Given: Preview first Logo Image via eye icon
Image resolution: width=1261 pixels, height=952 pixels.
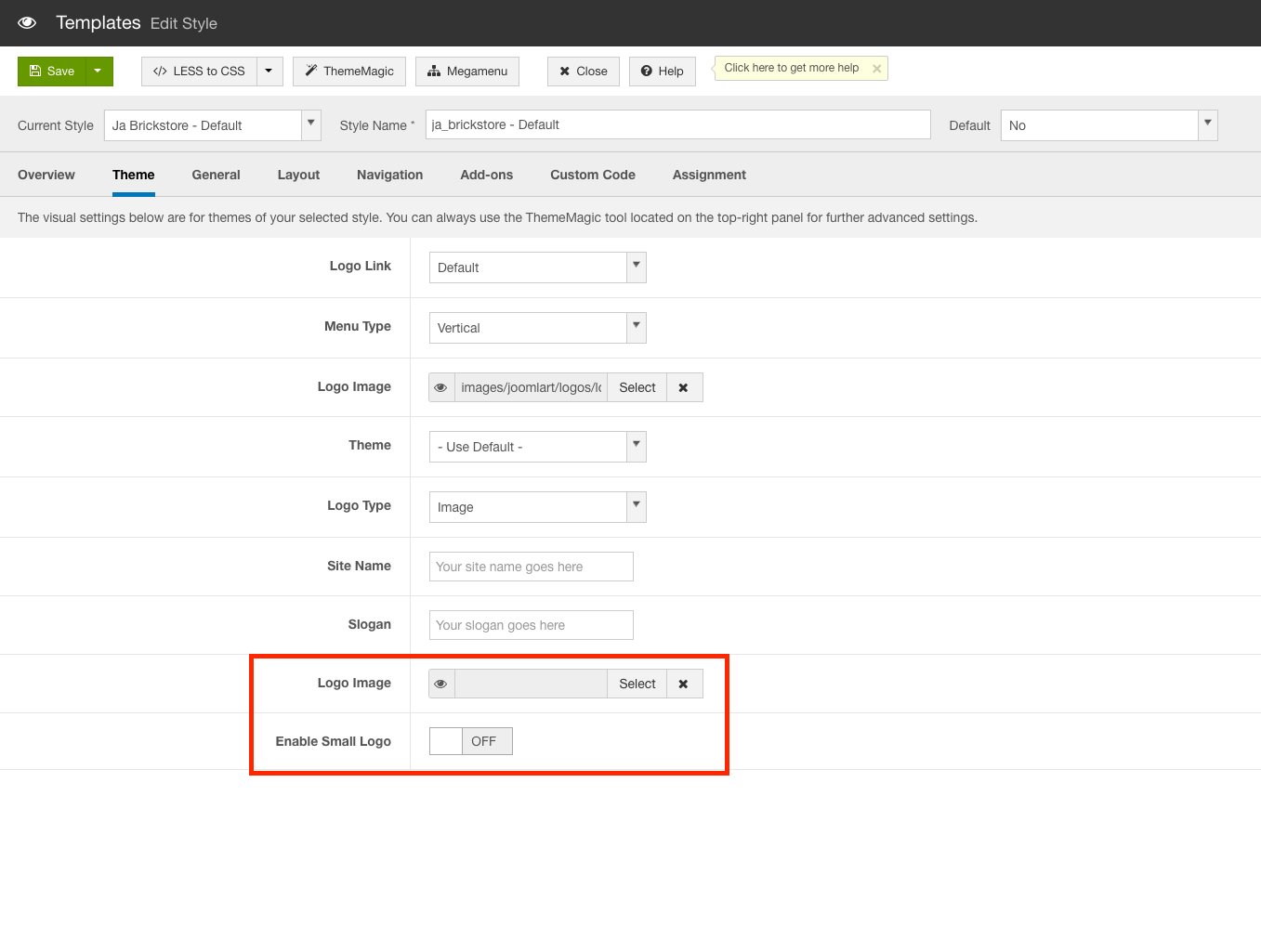Looking at the screenshot, I should [441, 387].
